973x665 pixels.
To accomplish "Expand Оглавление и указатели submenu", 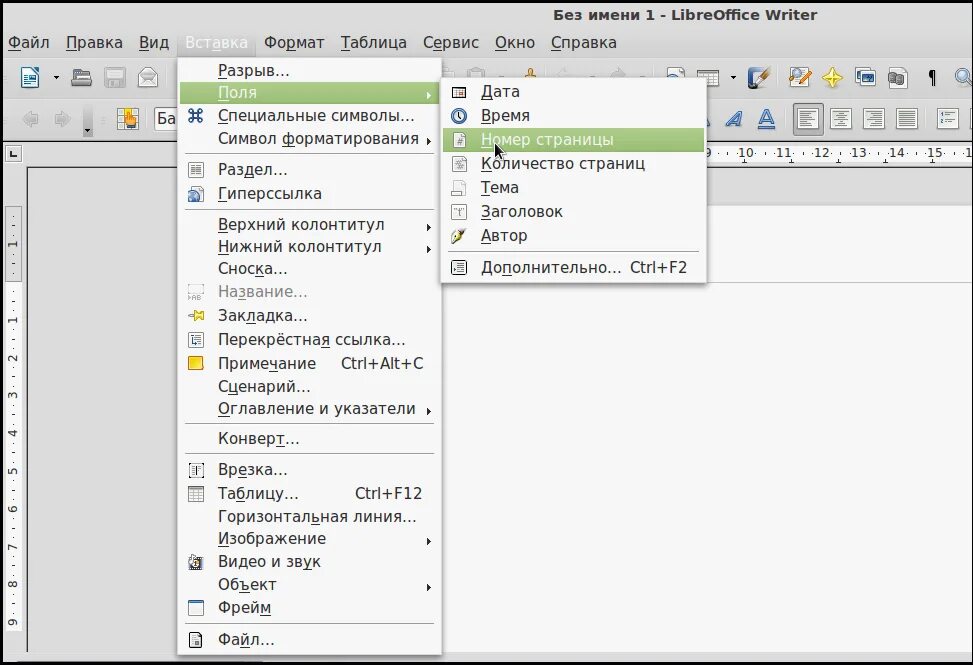I will coord(309,409).
